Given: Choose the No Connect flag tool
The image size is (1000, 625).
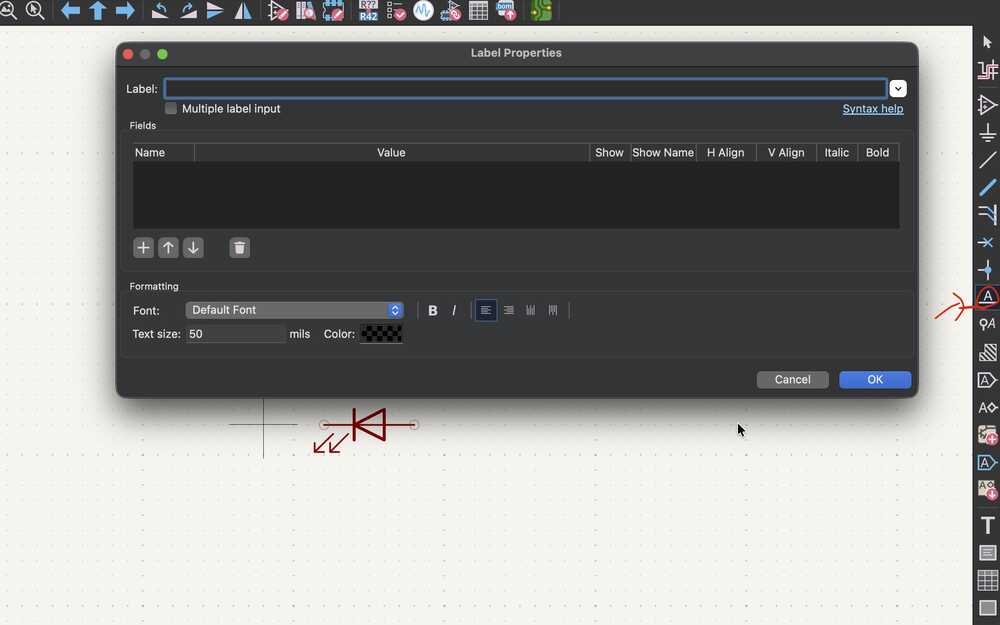Looking at the screenshot, I should click(986, 242).
